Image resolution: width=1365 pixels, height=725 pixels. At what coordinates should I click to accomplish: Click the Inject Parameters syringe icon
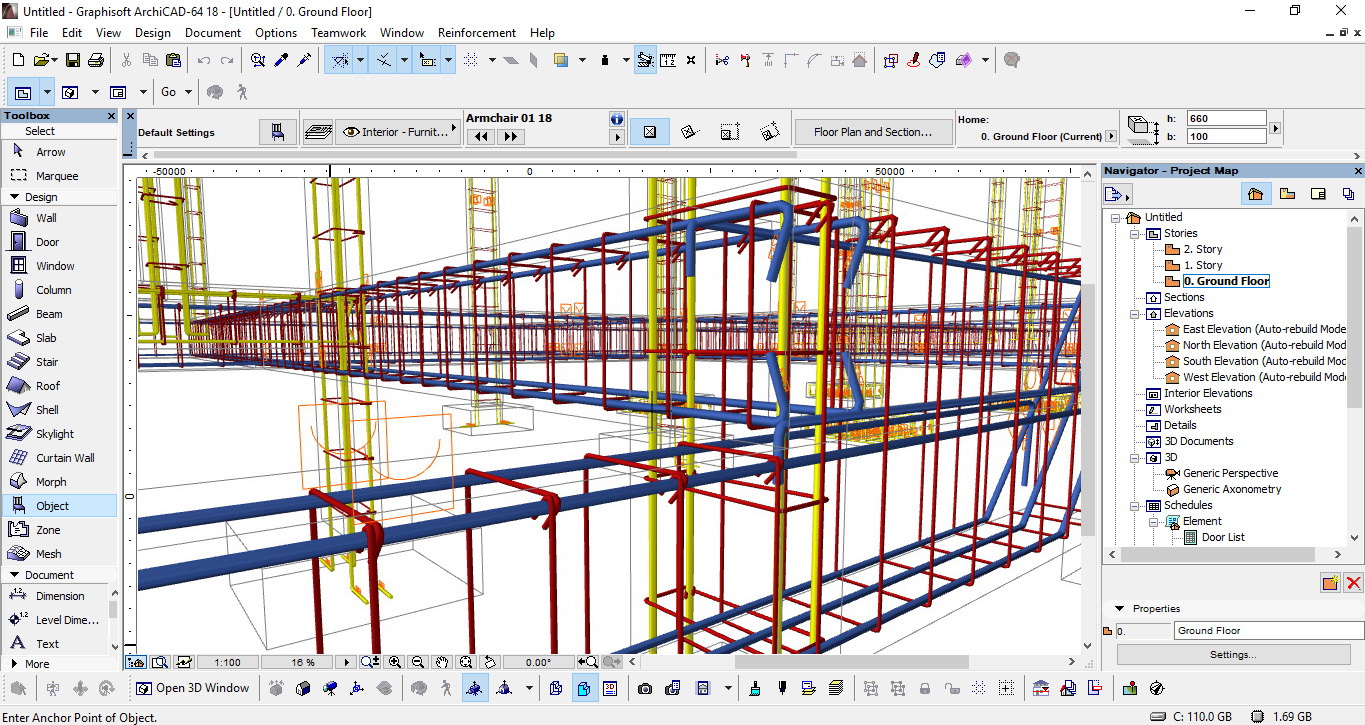coord(305,60)
